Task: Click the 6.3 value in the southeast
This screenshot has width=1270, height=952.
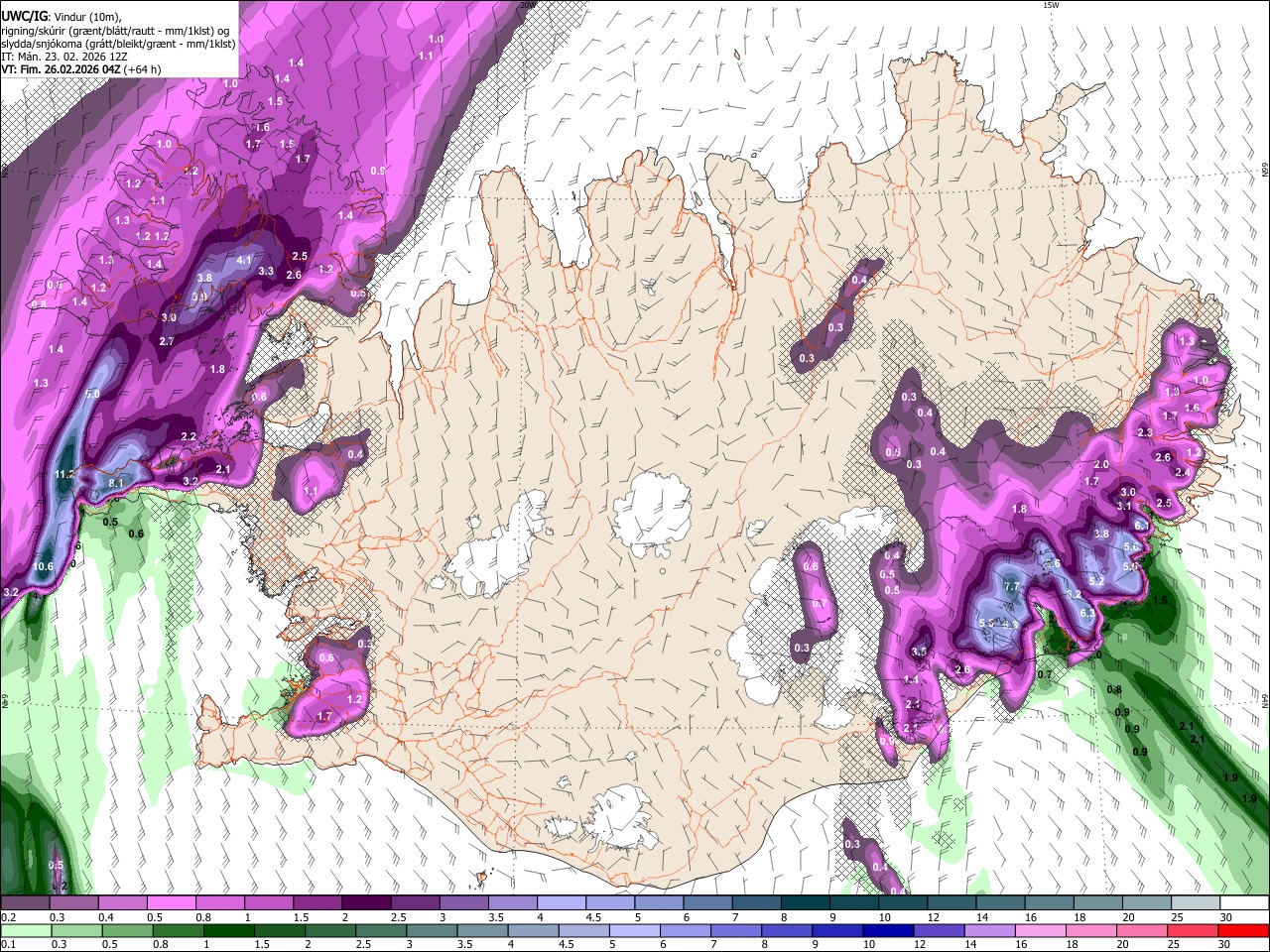Action: 1086,613
